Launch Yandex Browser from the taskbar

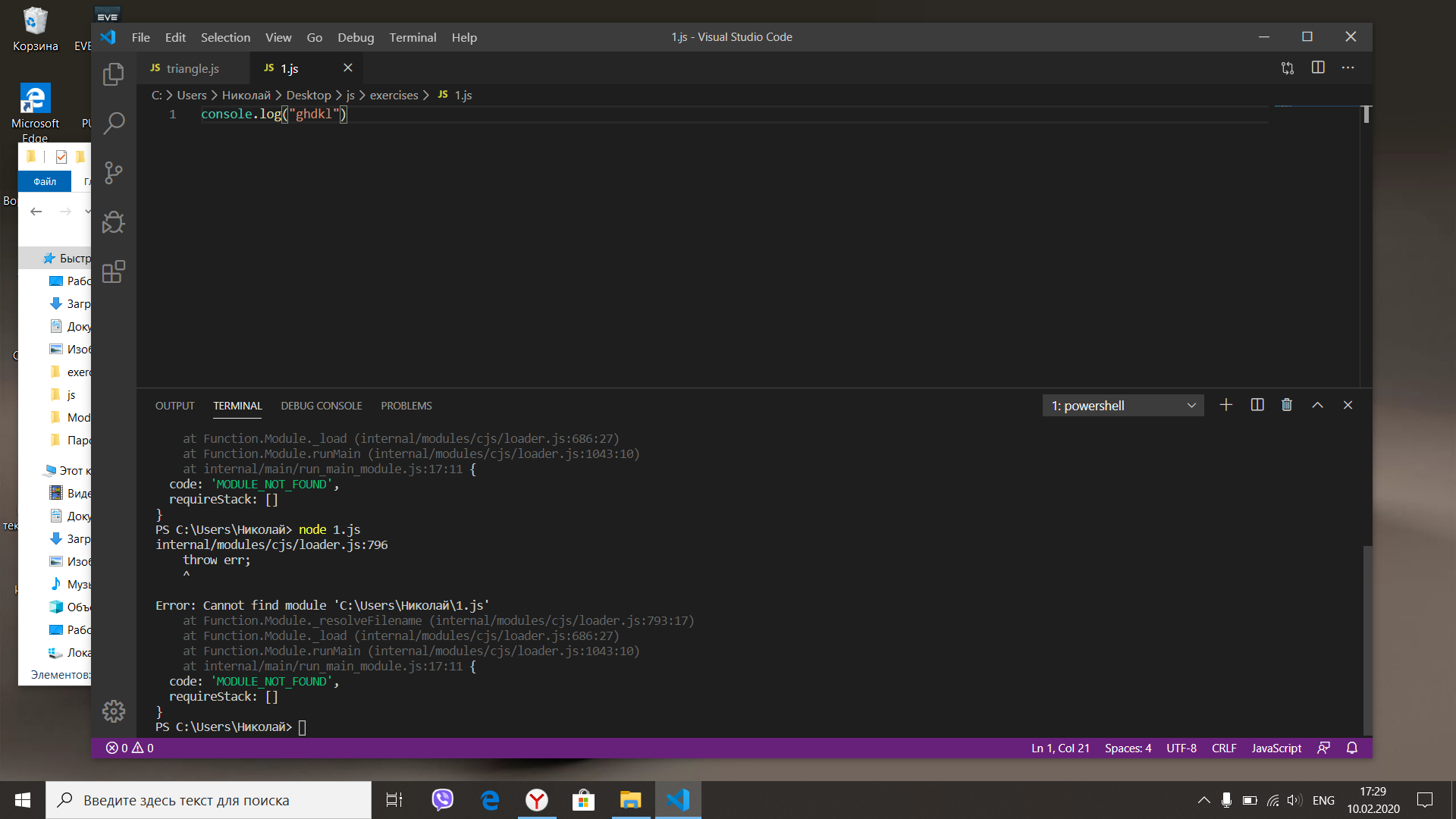tap(537, 800)
